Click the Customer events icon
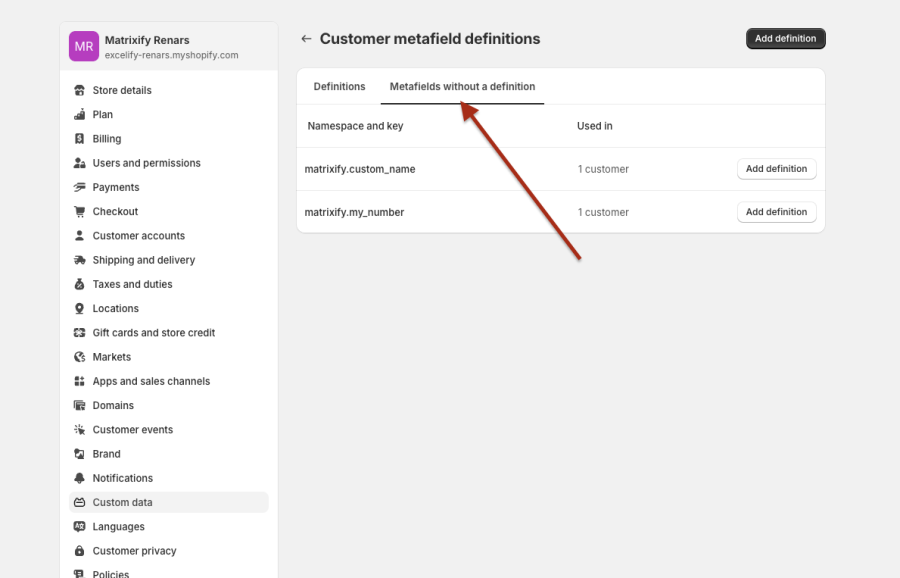Image resolution: width=900 pixels, height=578 pixels. point(79,429)
